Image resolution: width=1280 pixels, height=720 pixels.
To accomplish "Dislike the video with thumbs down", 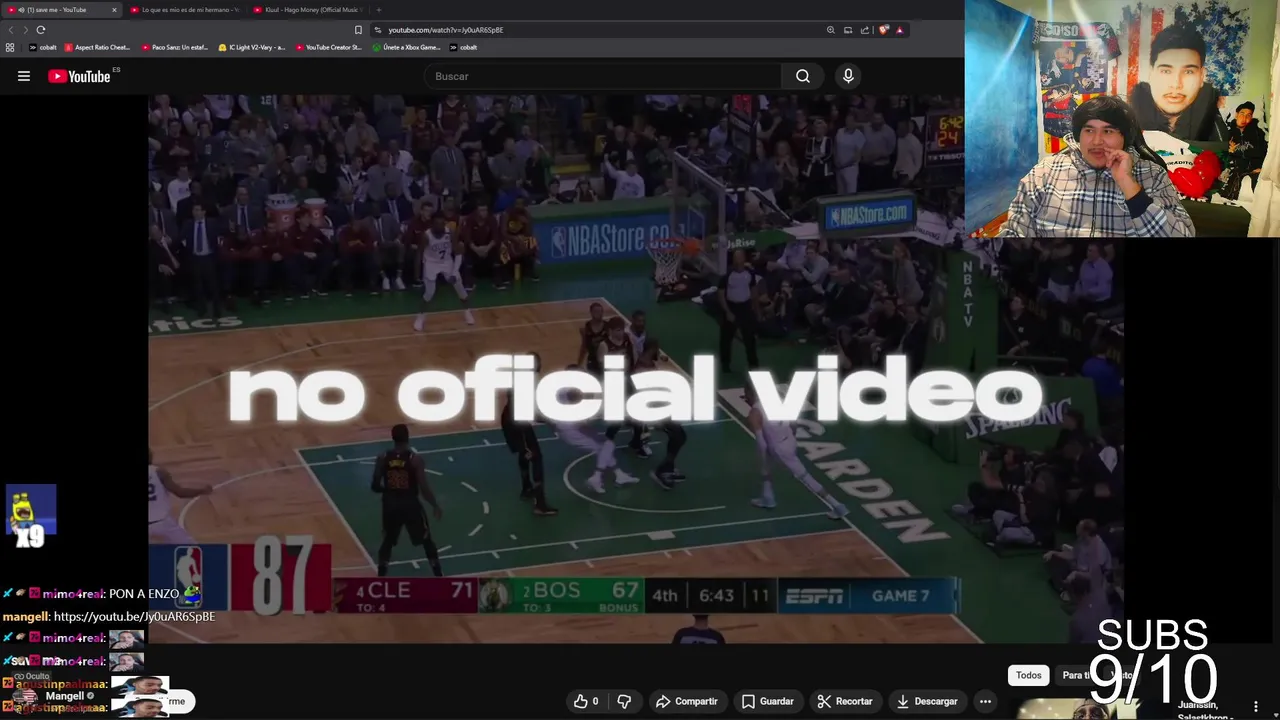I will tap(624, 701).
